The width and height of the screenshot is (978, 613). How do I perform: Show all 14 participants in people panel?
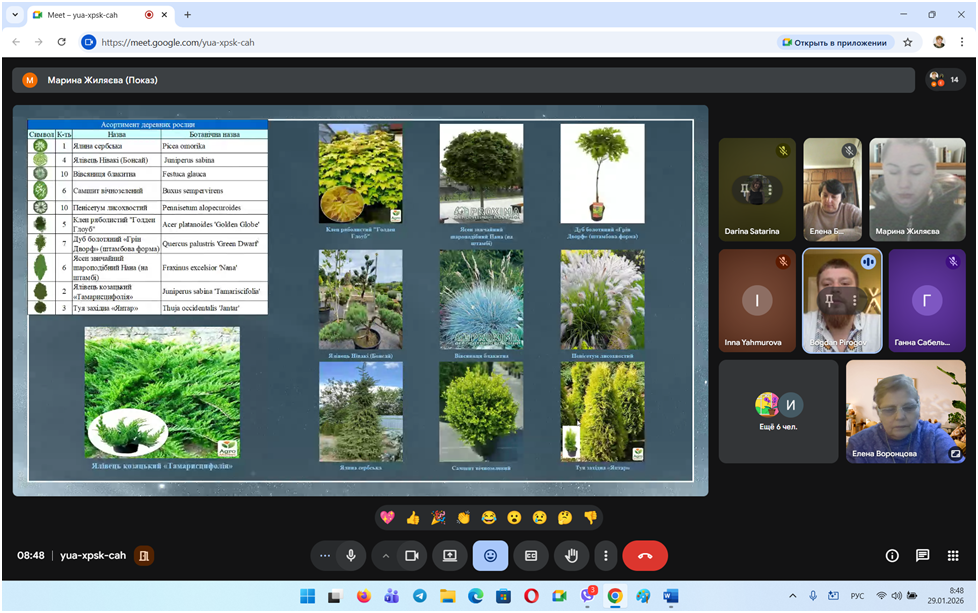coord(943,80)
